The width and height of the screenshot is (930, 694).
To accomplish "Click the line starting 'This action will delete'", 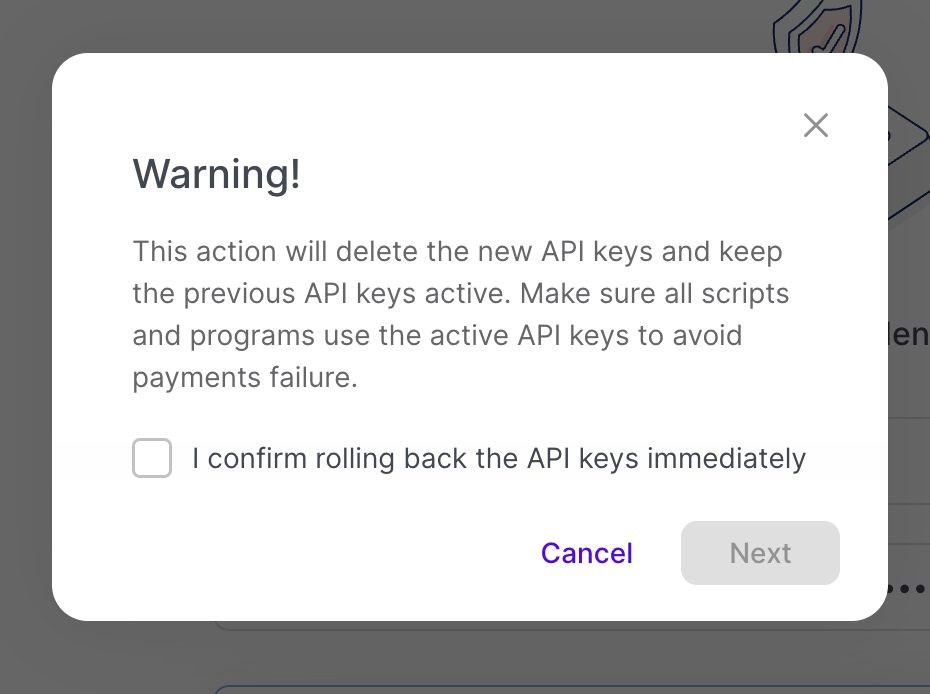I will [x=457, y=251].
